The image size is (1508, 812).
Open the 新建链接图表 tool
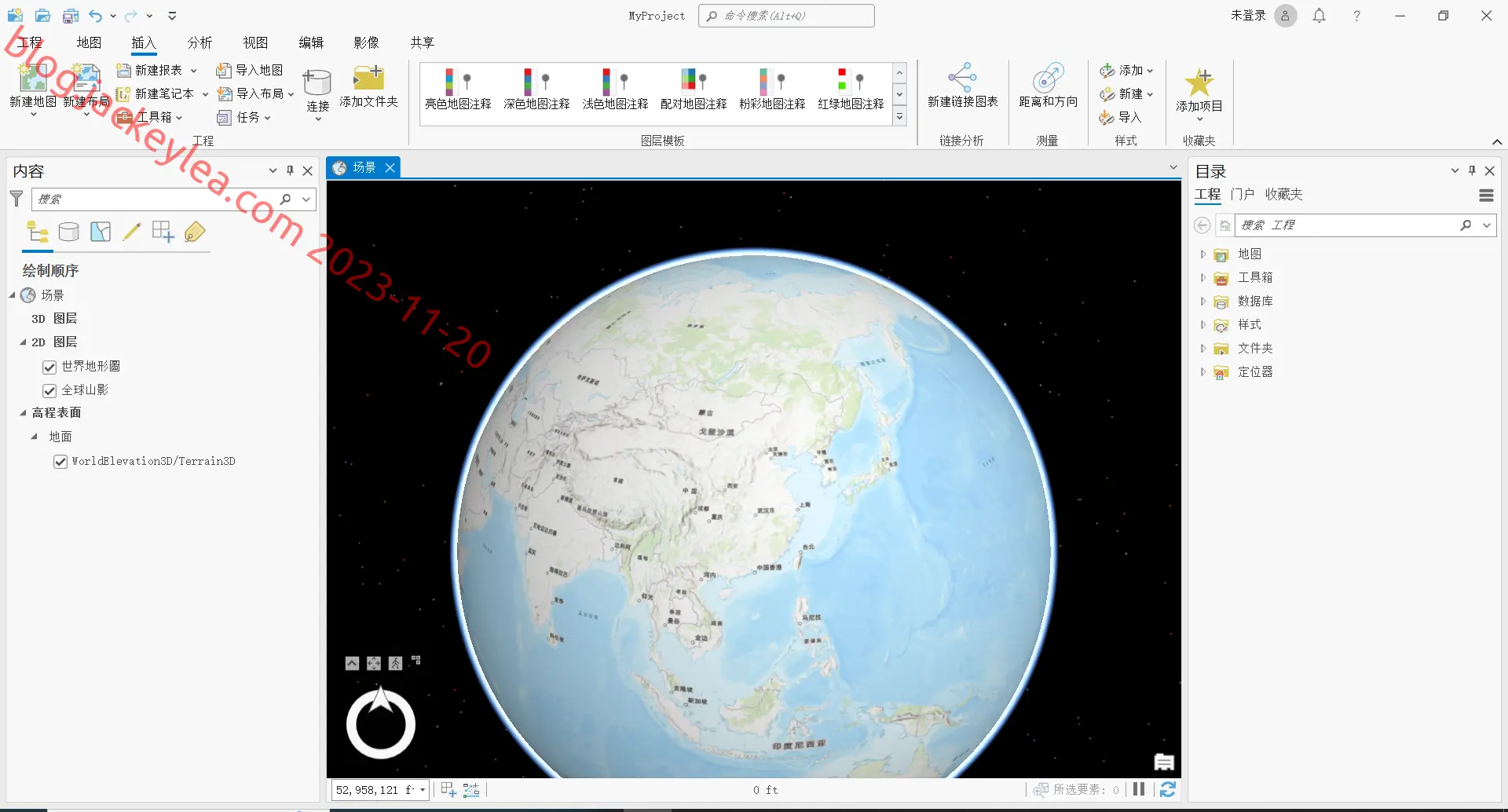coord(962,86)
